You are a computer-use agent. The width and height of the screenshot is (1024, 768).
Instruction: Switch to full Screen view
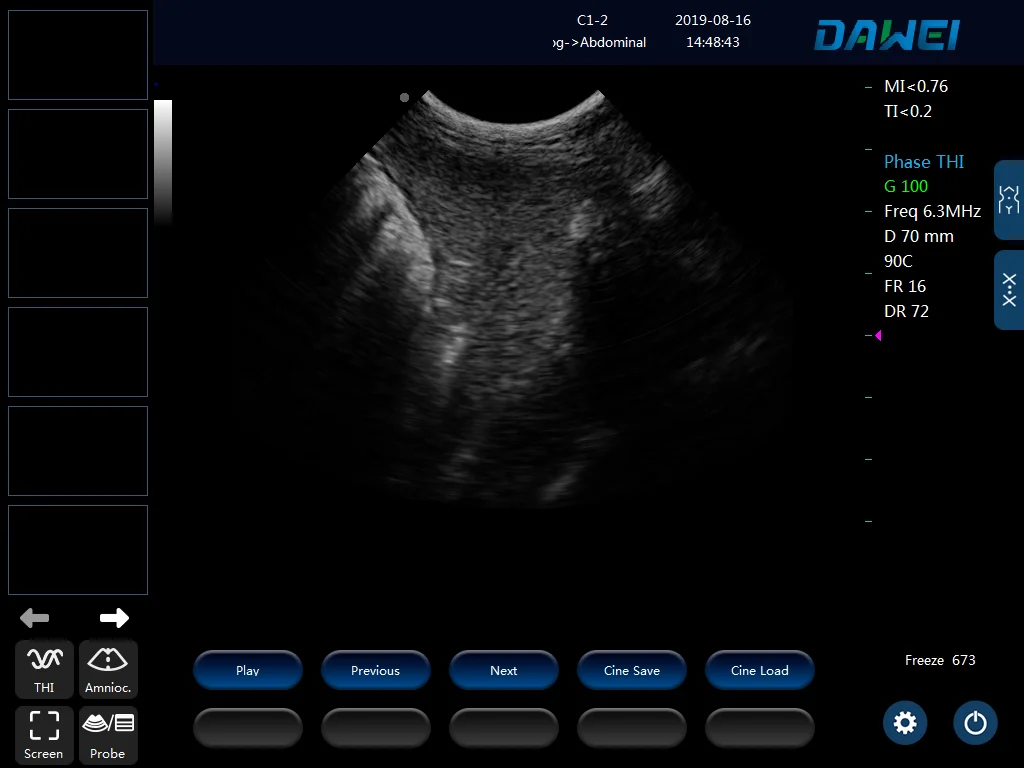[44, 735]
